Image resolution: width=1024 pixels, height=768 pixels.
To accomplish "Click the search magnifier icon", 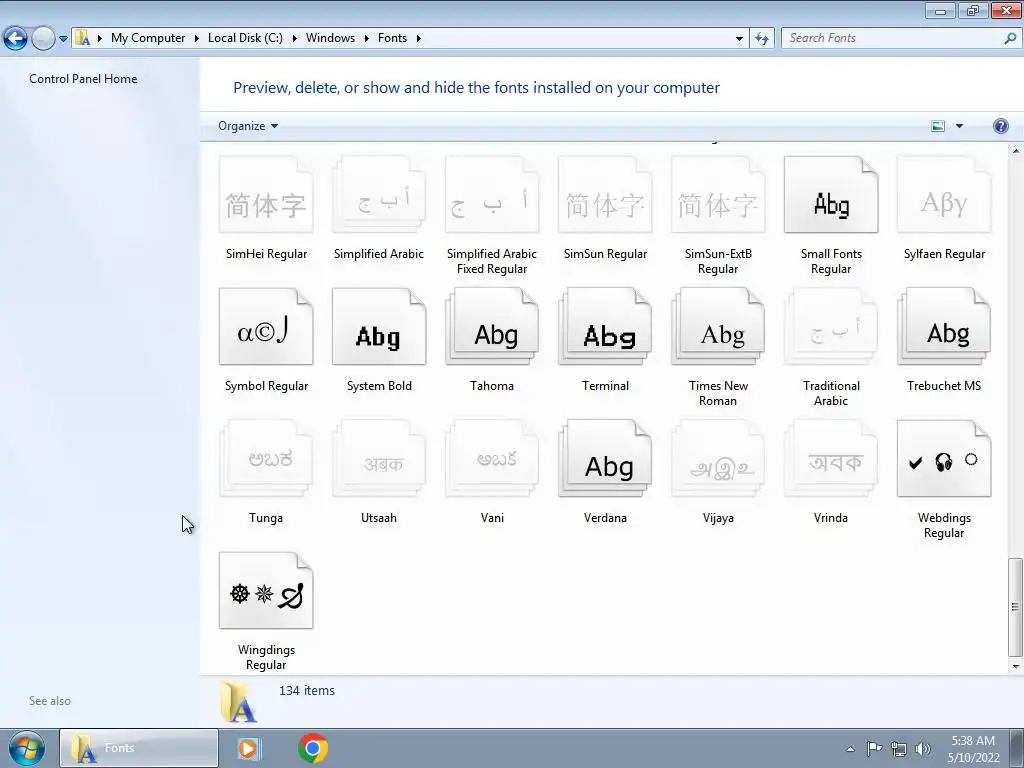I will pyautogui.click(x=1010, y=38).
